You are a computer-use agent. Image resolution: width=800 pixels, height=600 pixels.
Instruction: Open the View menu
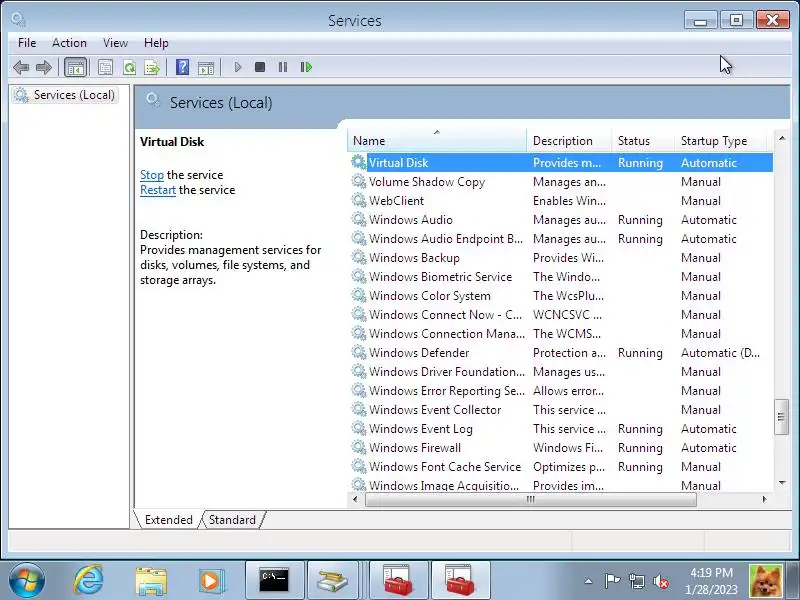(x=115, y=43)
